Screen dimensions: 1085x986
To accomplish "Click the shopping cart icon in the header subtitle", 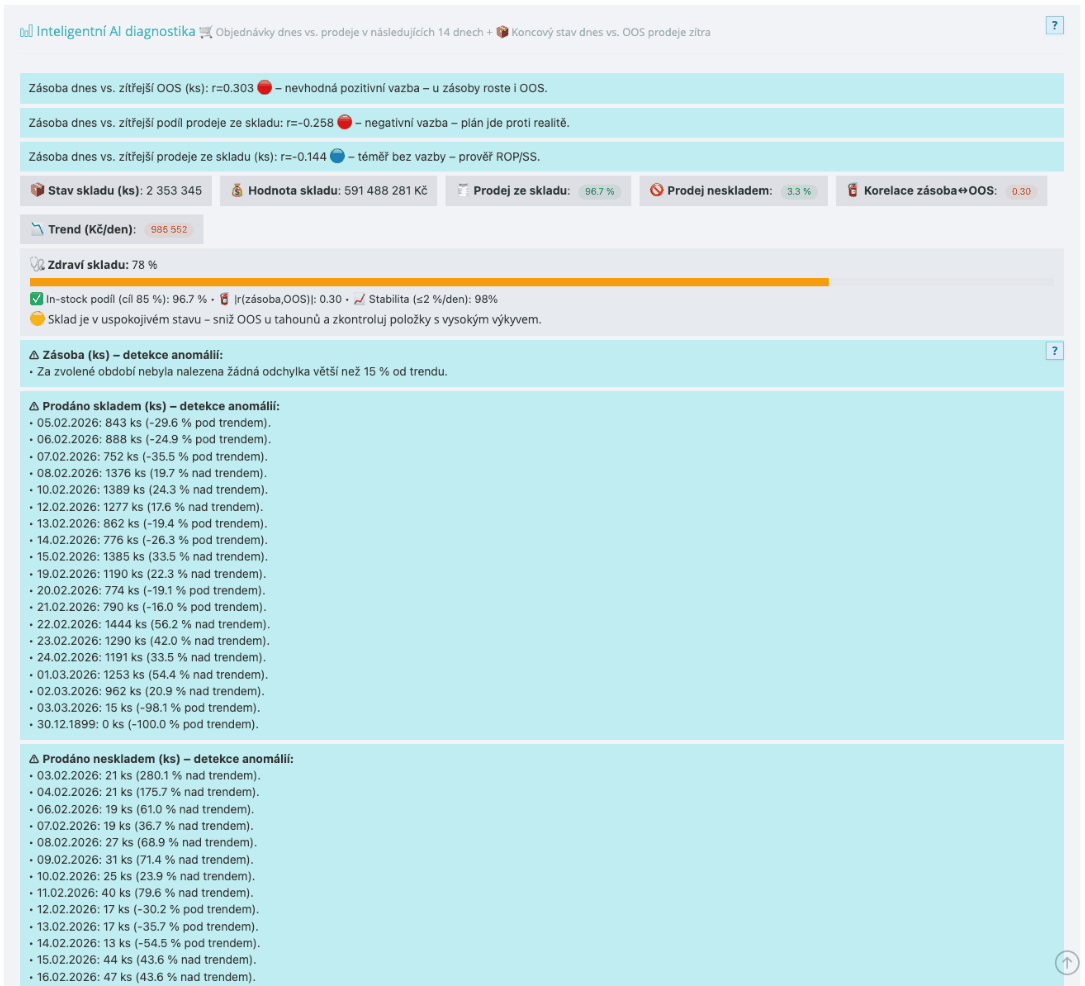I will click(206, 32).
